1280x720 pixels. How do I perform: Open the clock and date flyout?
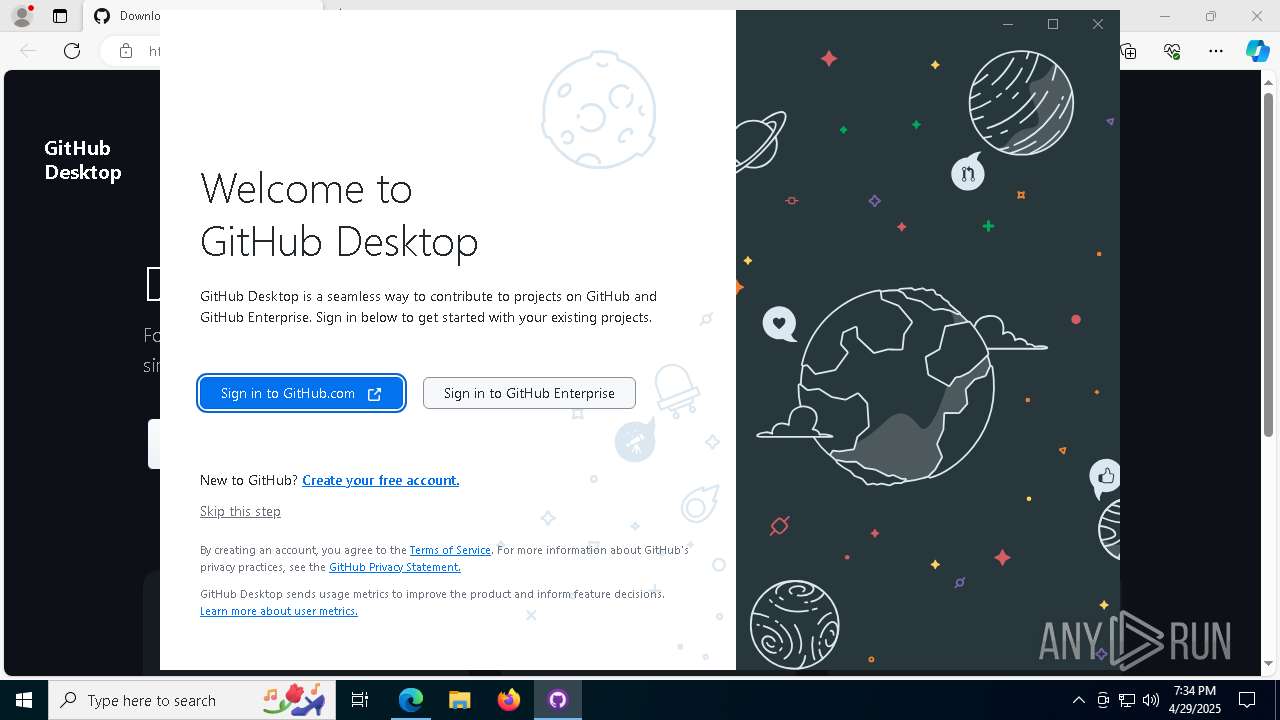coord(1194,700)
